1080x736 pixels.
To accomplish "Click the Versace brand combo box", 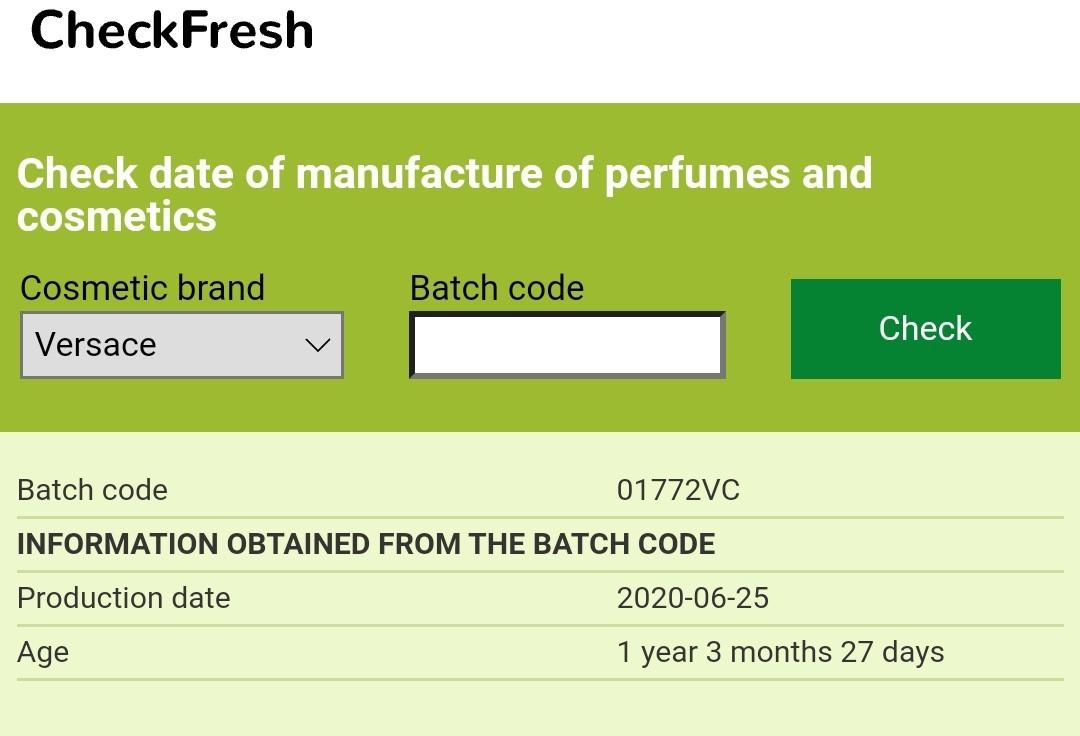I will pos(181,345).
